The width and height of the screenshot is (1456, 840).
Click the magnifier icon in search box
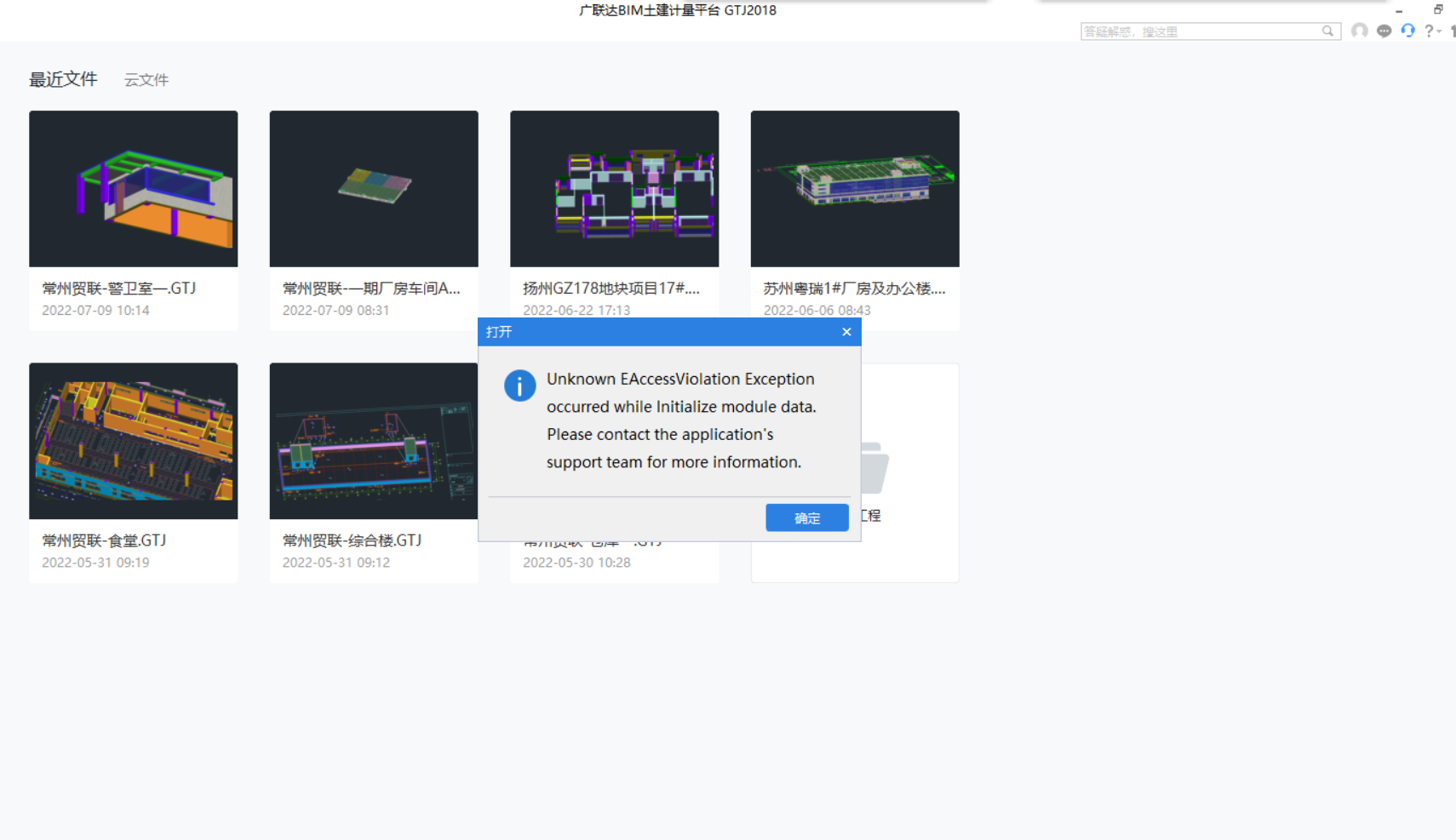pyautogui.click(x=1327, y=31)
